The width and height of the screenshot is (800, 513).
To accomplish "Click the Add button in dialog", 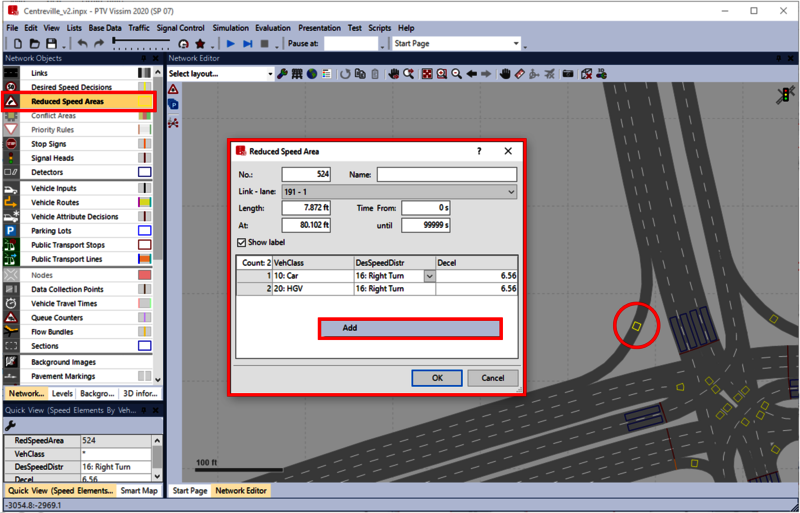I will [409, 328].
